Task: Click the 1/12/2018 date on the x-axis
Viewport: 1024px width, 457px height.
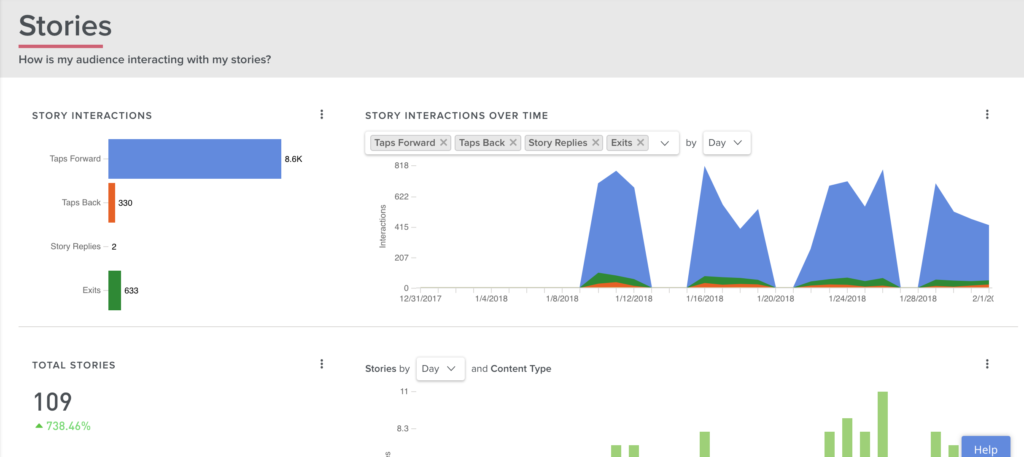Action: coord(633,298)
